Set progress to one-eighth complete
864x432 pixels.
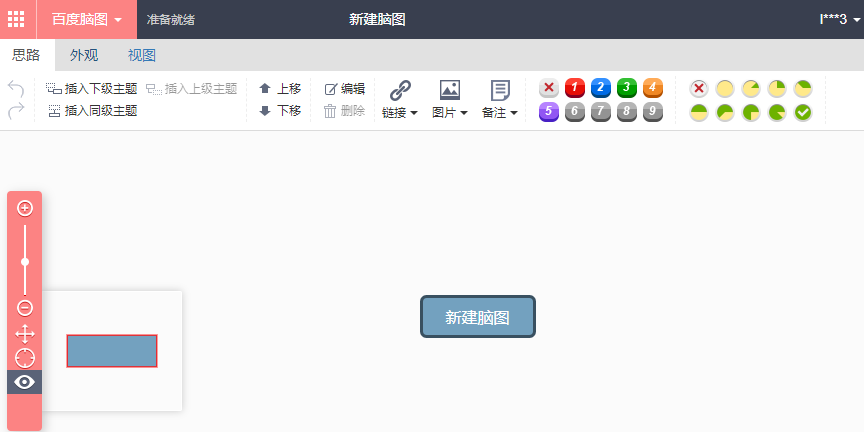pos(750,88)
